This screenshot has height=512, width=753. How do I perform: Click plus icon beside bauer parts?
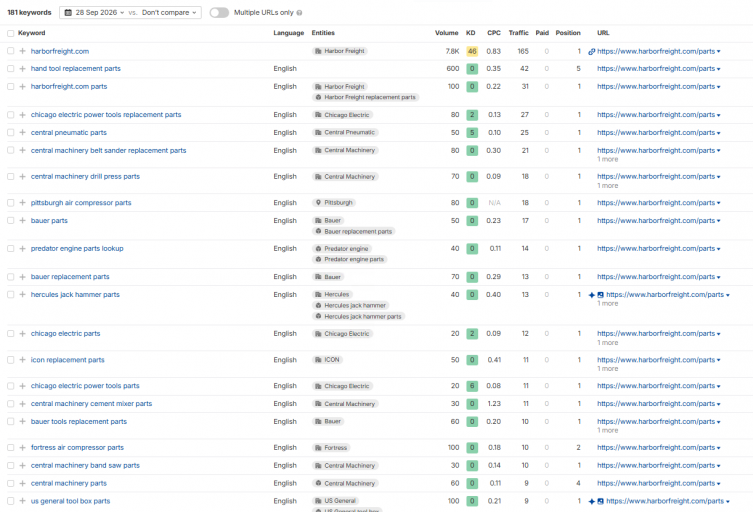click(22, 220)
